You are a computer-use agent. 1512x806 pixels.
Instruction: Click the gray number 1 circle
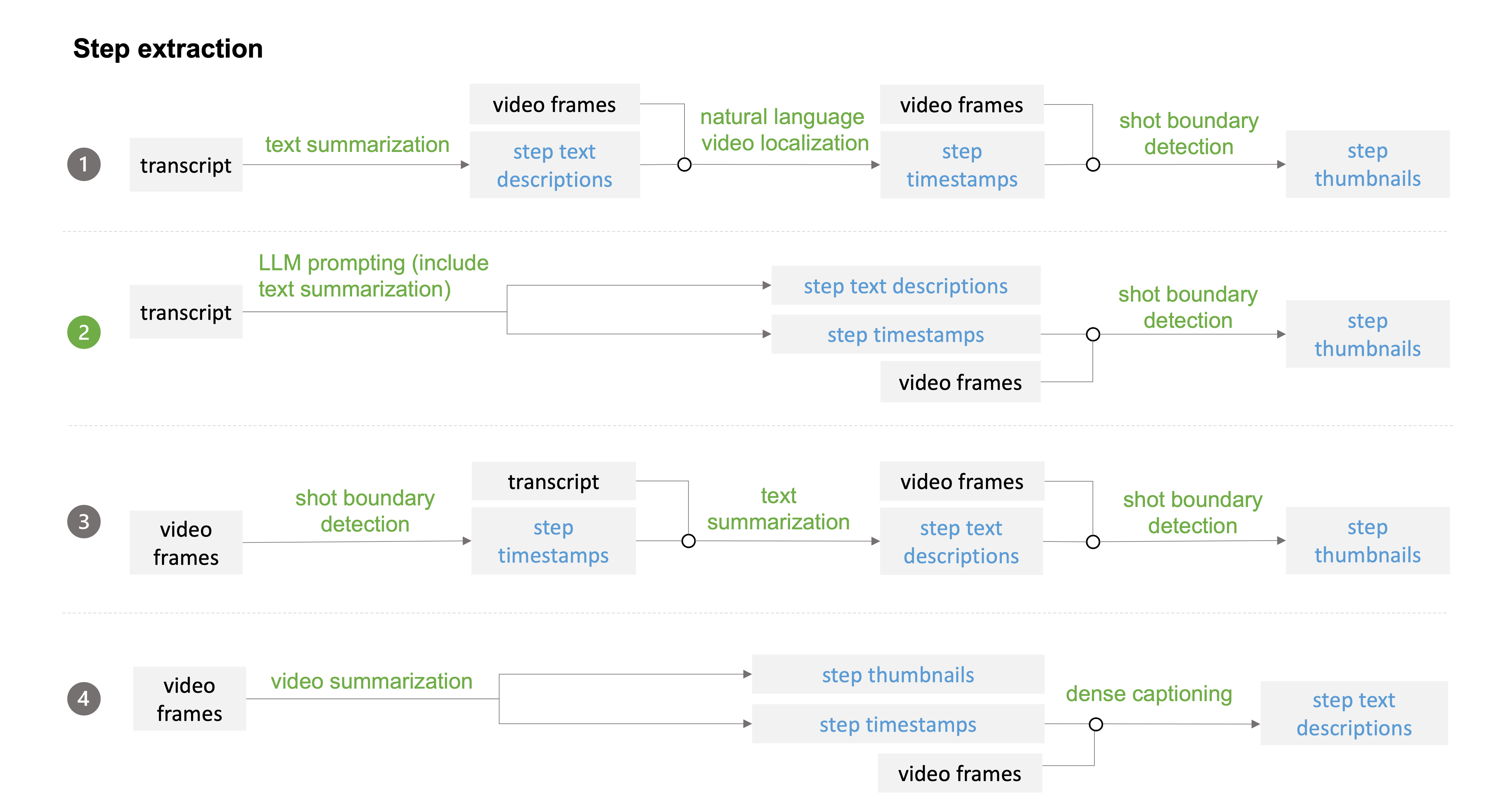click(84, 164)
